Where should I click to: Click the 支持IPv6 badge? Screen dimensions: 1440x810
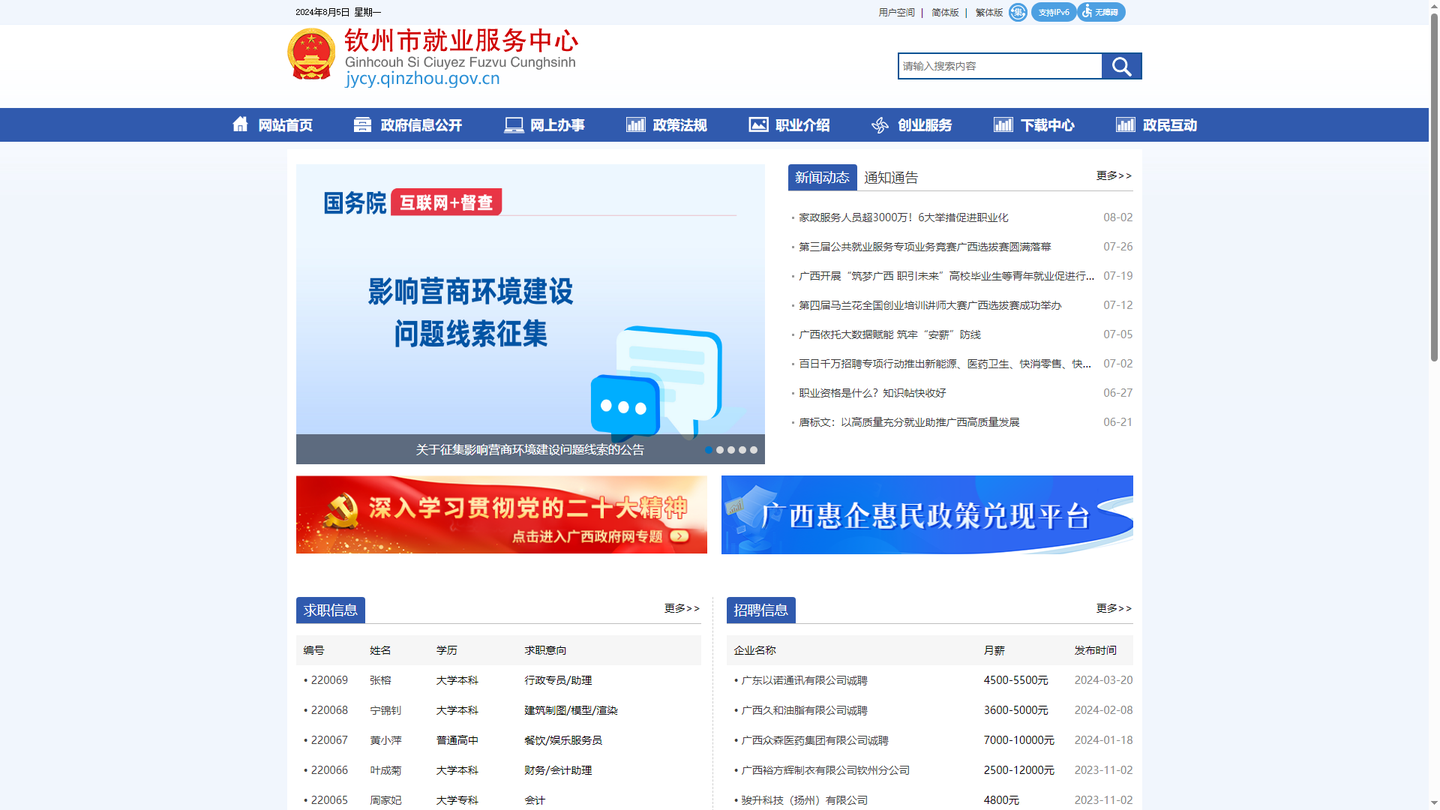1053,12
